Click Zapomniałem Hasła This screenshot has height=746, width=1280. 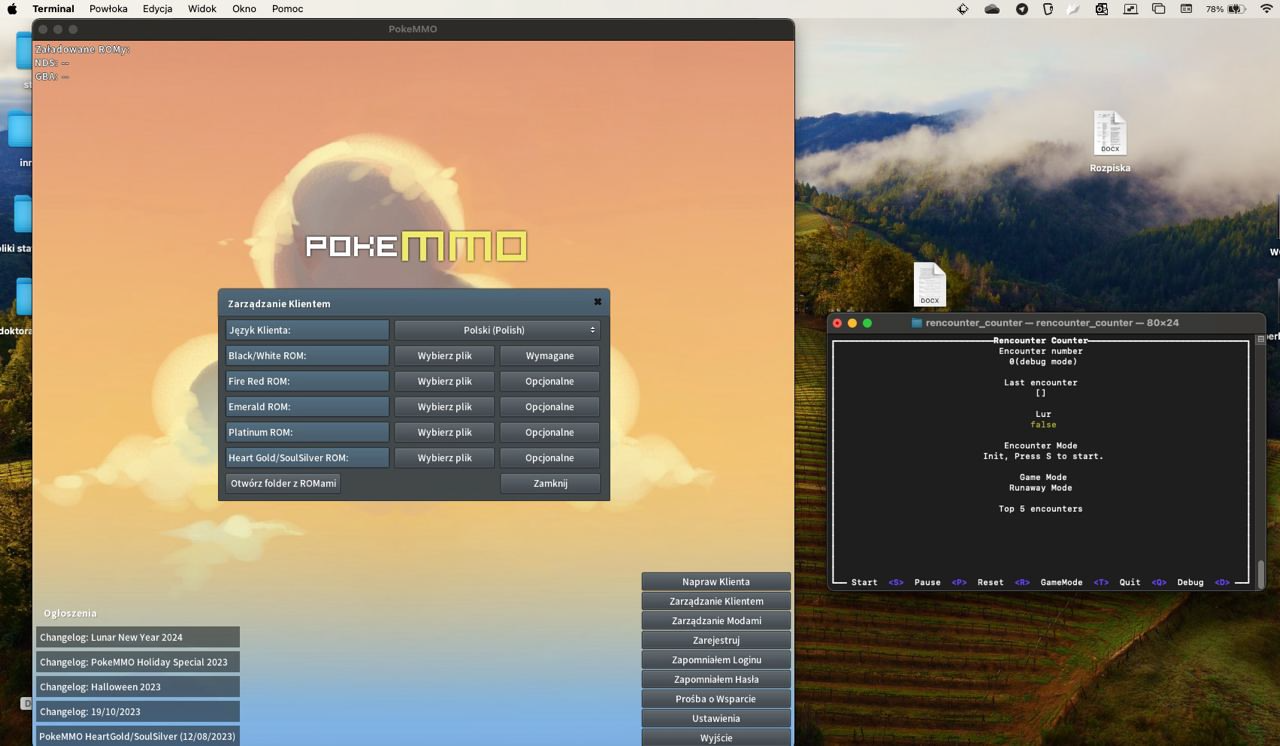(x=716, y=679)
